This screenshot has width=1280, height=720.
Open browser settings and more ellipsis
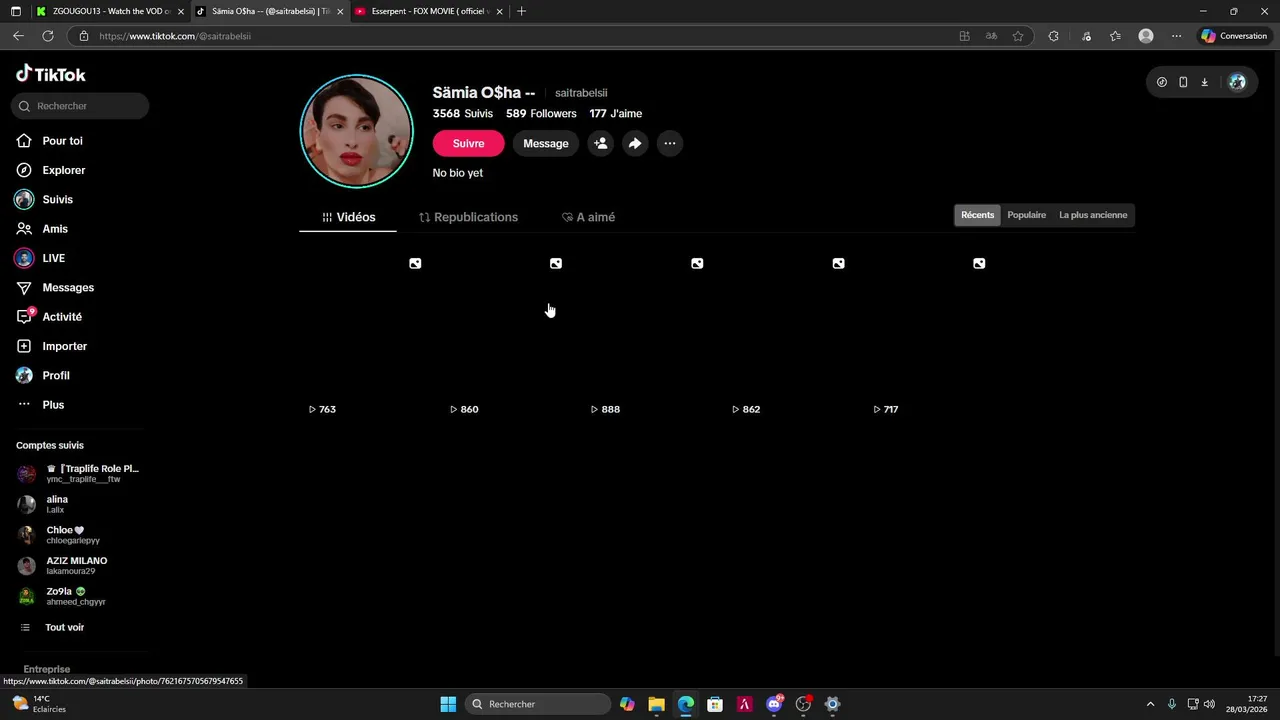coord(1176,36)
